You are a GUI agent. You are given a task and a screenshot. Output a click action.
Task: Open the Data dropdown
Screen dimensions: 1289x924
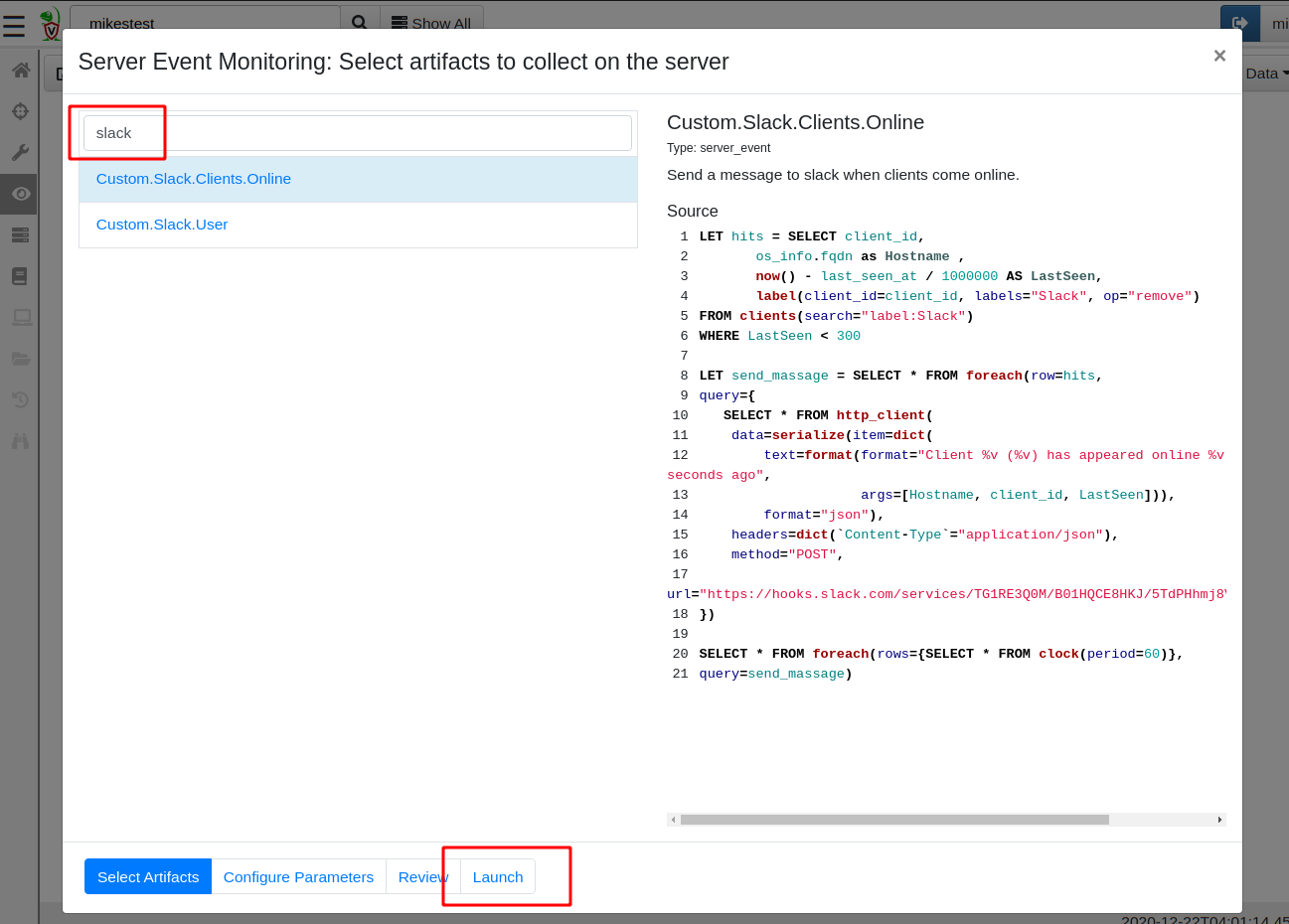click(x=1264, y=73)
